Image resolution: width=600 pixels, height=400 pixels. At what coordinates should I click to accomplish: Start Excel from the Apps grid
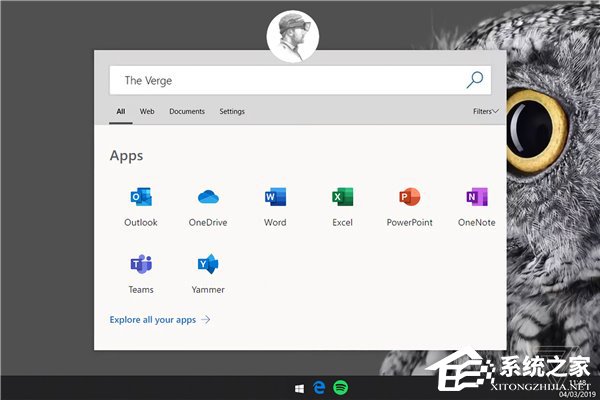coord(342,197)
